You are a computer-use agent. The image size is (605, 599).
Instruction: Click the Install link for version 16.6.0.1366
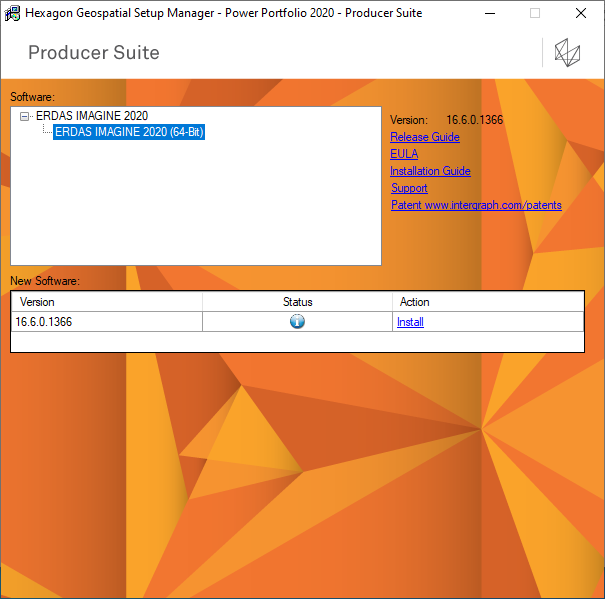[410, 322]
